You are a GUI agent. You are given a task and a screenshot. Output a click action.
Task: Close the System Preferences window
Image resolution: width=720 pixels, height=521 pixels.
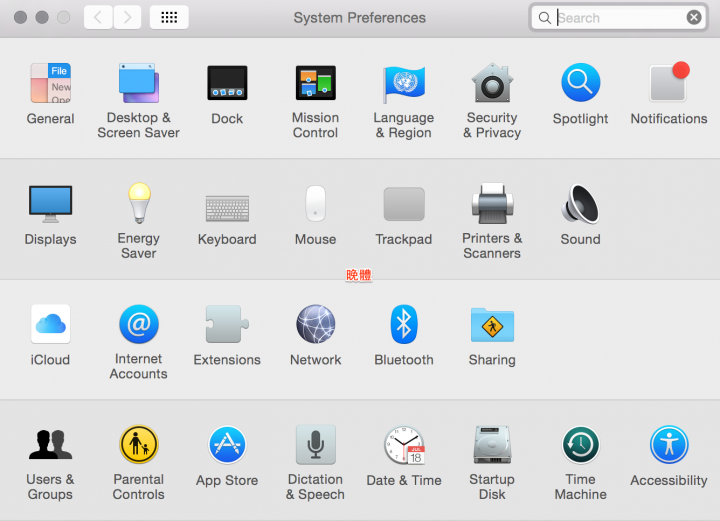click(20, 17)
